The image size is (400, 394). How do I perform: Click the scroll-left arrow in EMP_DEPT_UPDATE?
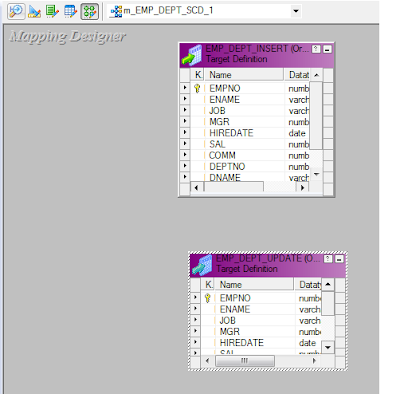207,360
